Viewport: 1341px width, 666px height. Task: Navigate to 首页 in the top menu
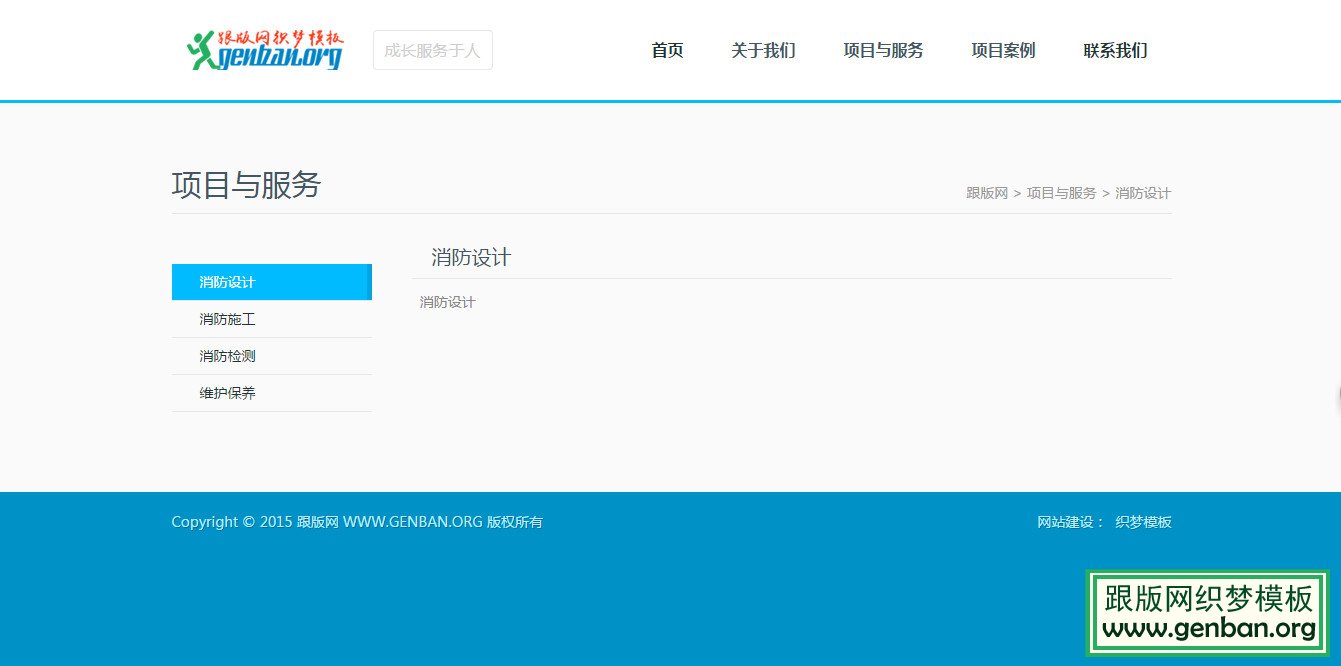(x=666, y=51)
